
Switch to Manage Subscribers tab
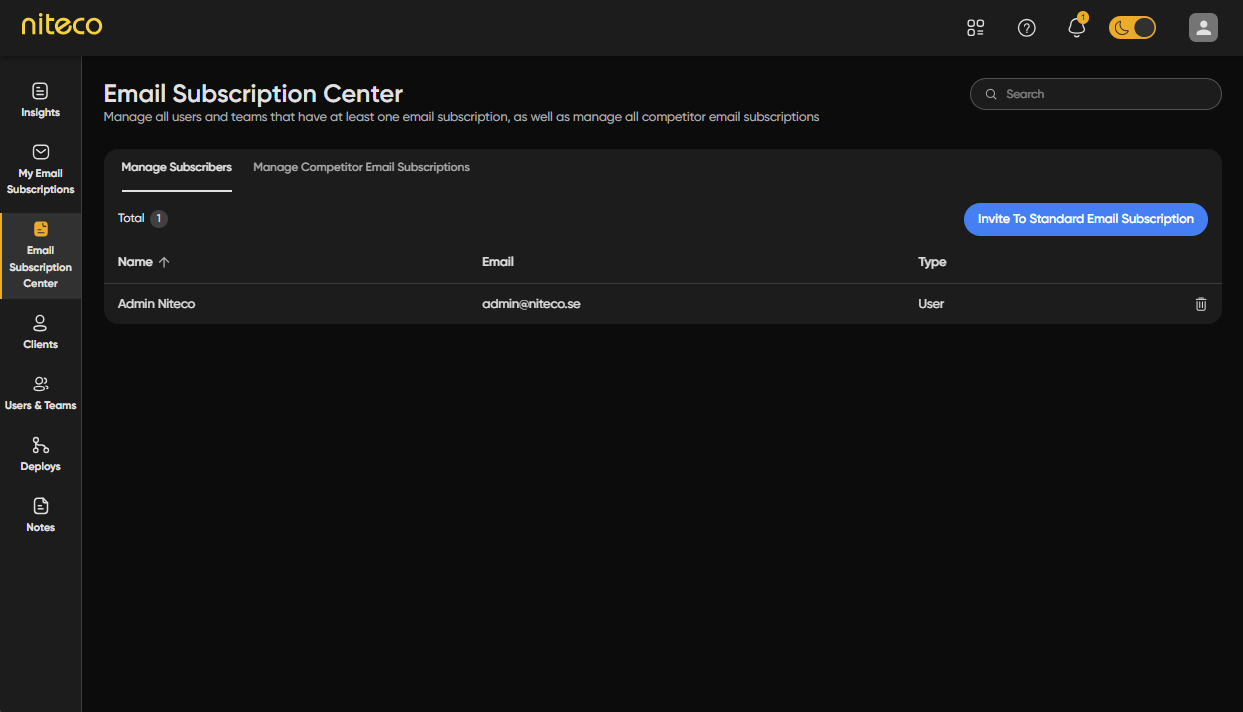click(x=177, y=167)
